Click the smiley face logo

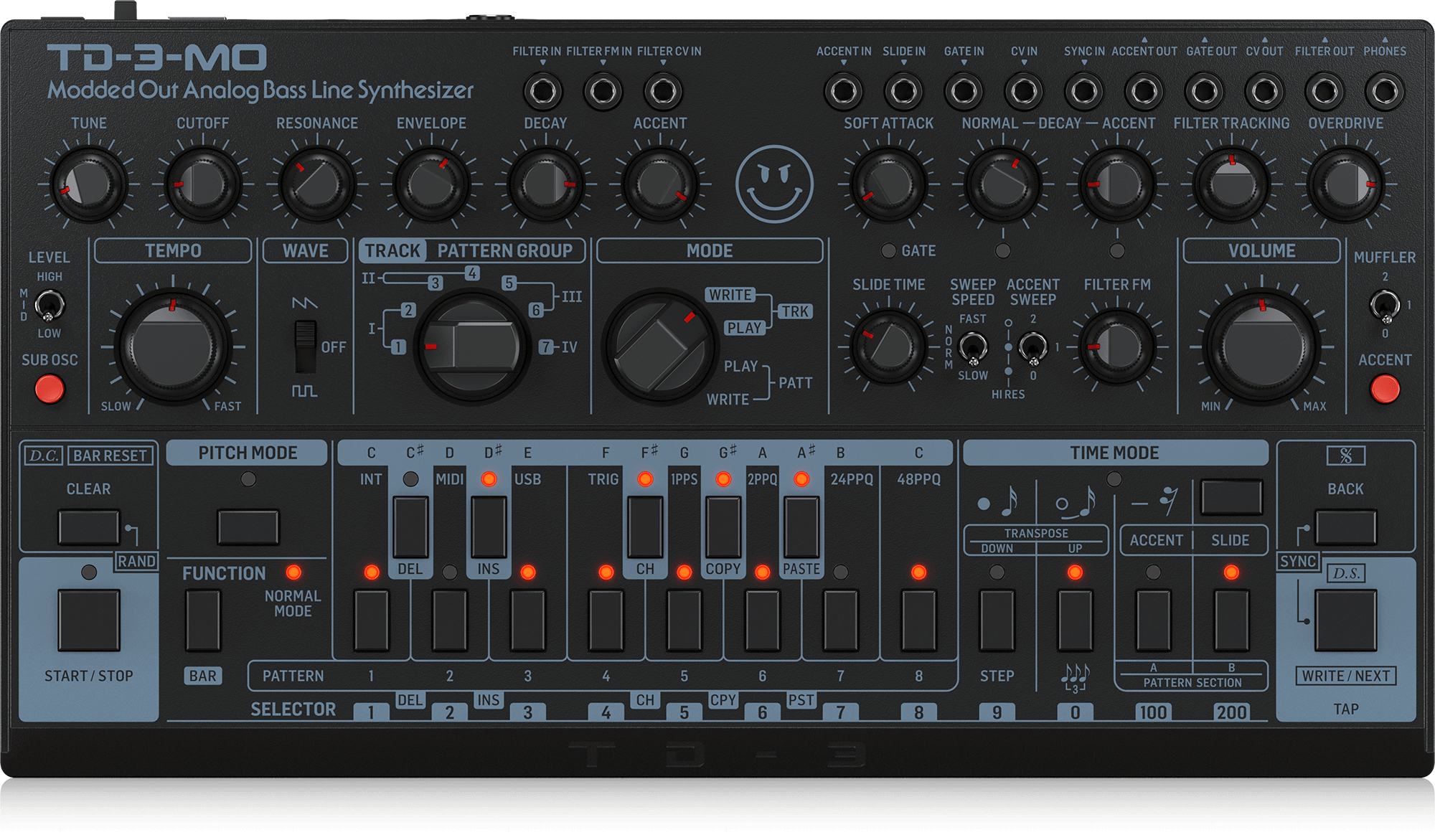774,184
